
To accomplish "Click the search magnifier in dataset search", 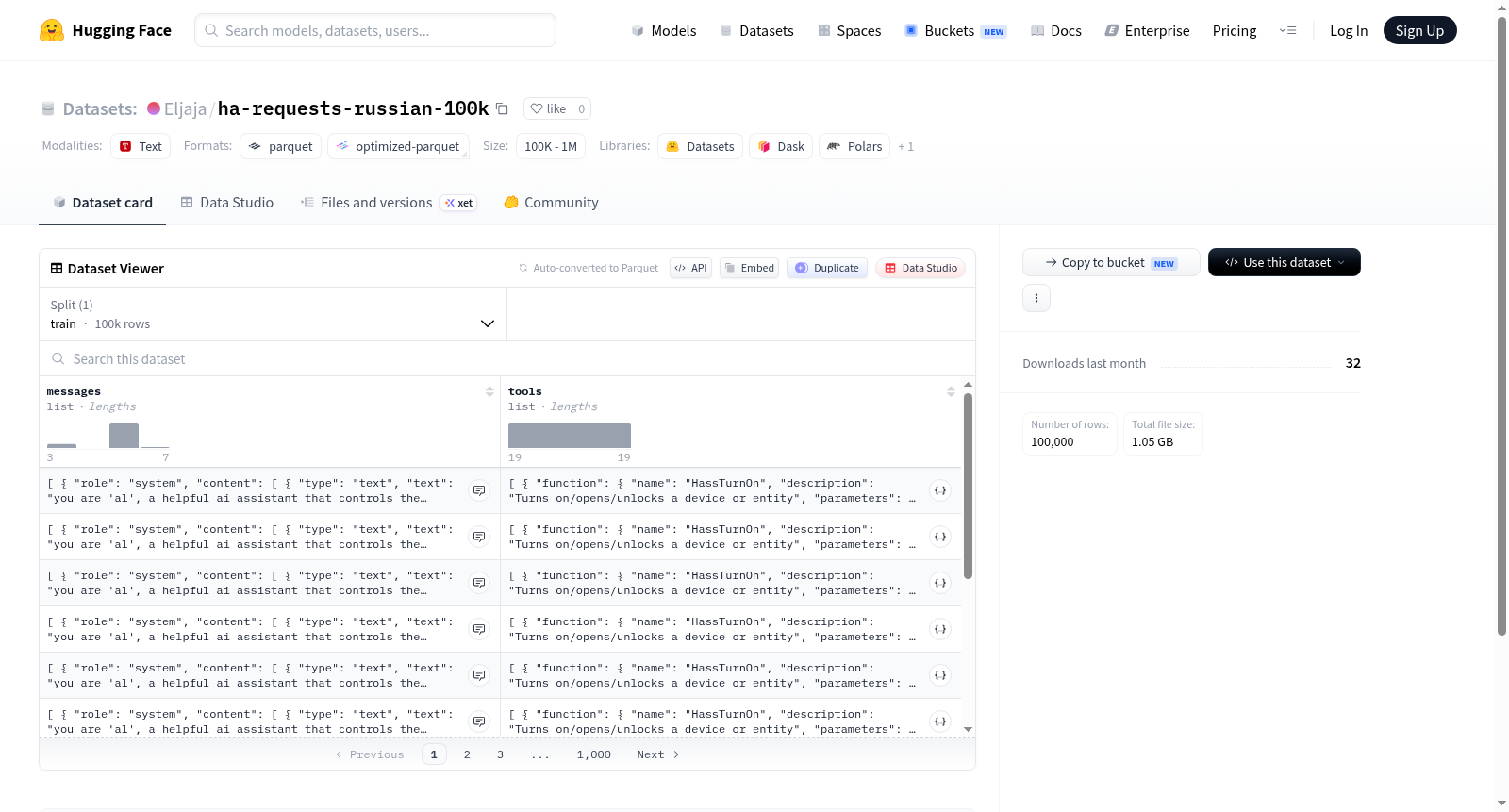I will tap(58, 358).
